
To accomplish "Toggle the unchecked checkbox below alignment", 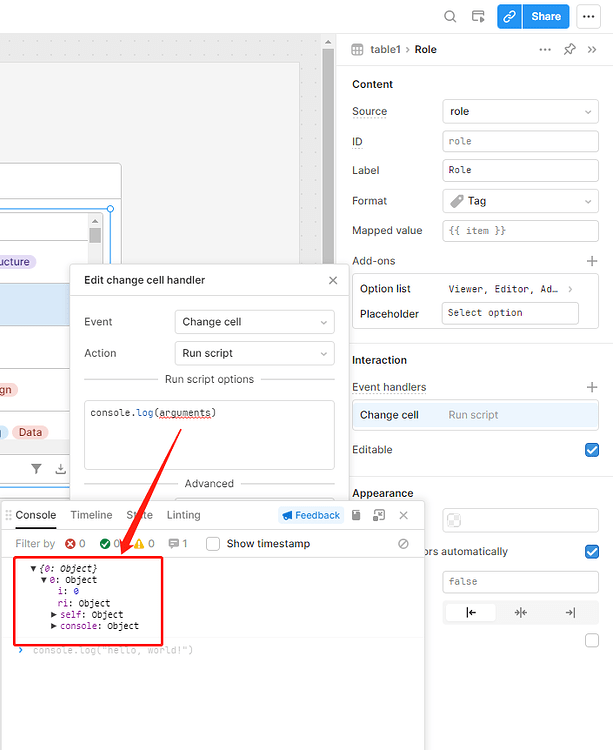I will 592,640.
